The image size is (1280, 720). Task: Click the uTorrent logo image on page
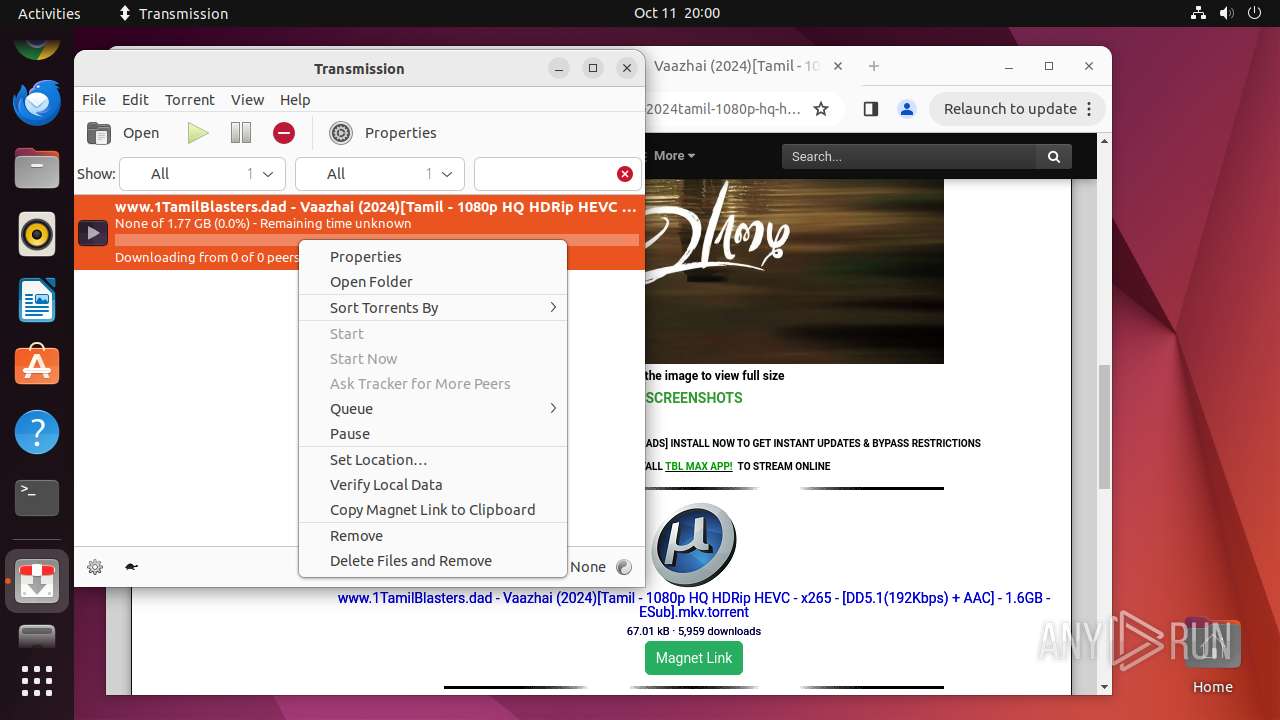click(694, 545)
